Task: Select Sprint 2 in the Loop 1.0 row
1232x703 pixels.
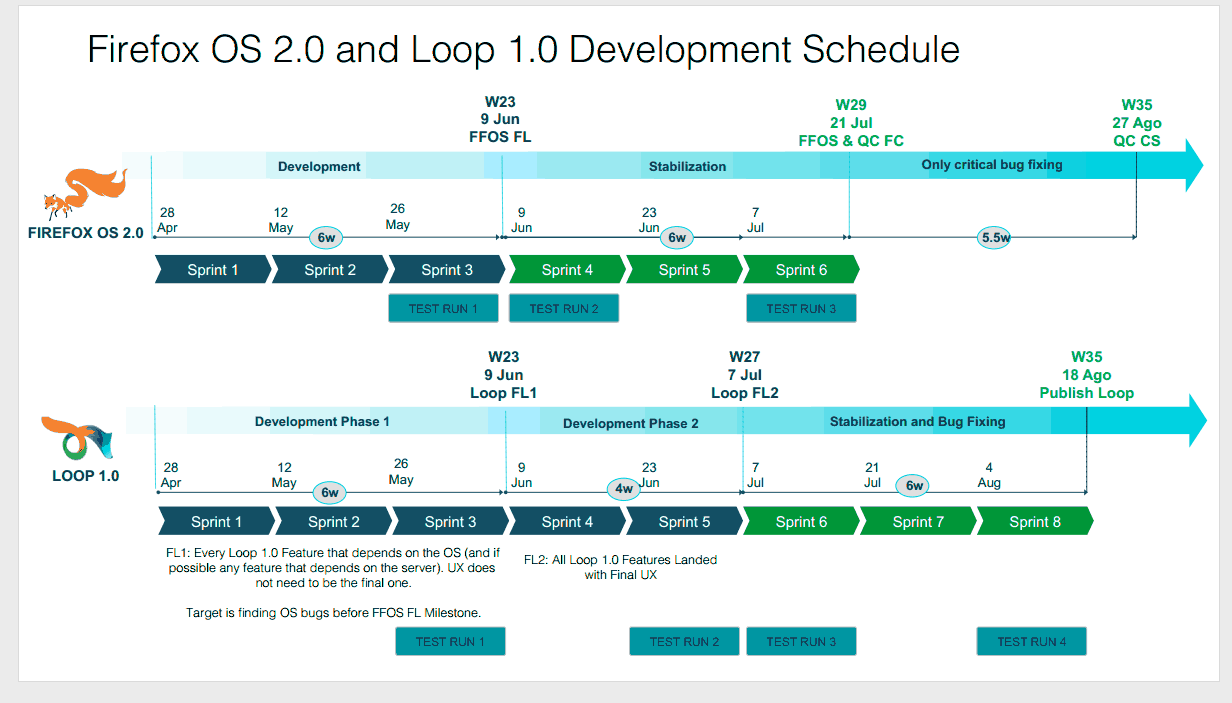Action: [x=333, y=522]
